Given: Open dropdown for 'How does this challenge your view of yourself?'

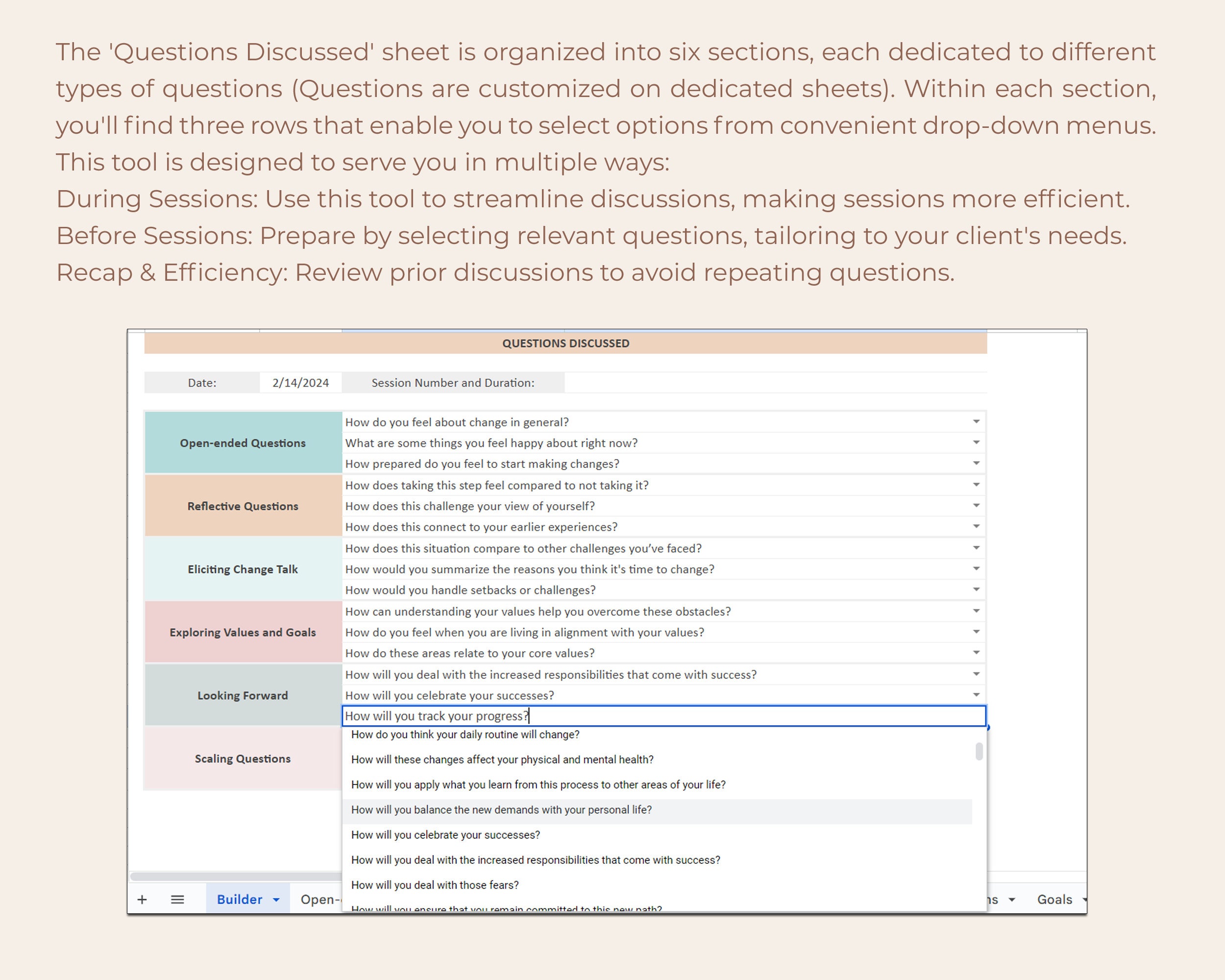Looking at the screenshot, I should click(976, 505).
